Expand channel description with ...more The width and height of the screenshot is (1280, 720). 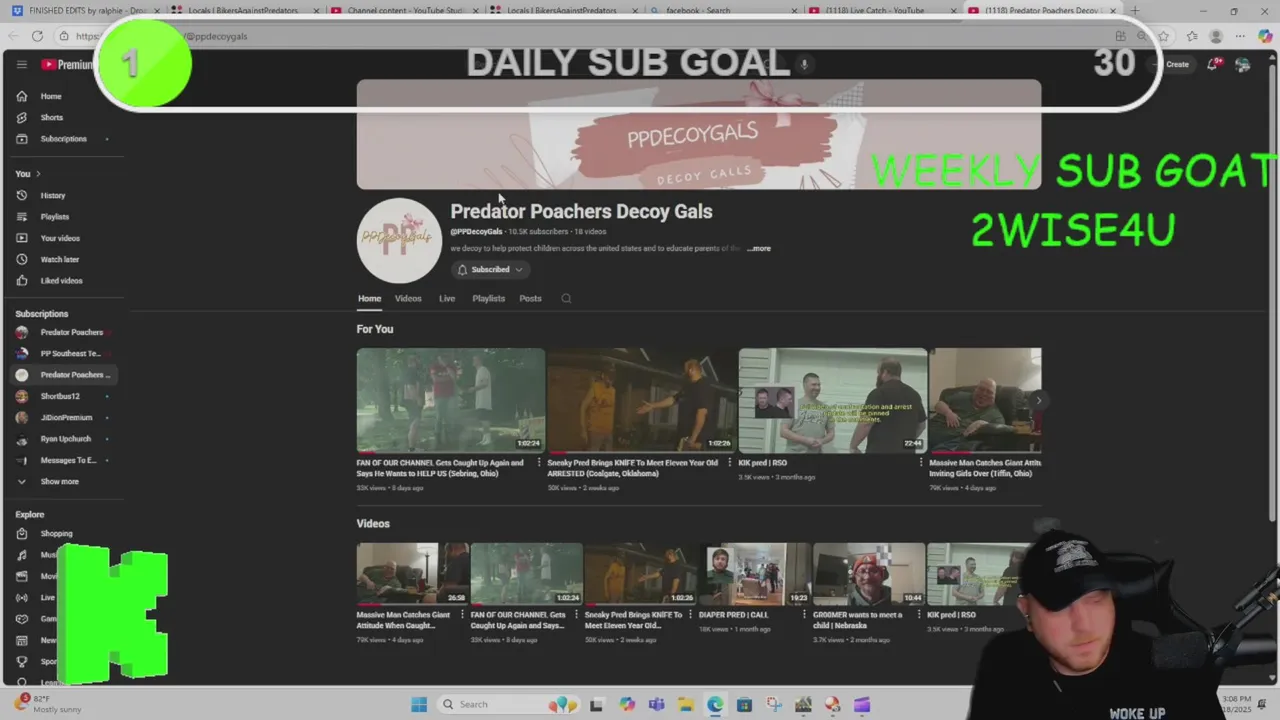click(x=760, y=248)
